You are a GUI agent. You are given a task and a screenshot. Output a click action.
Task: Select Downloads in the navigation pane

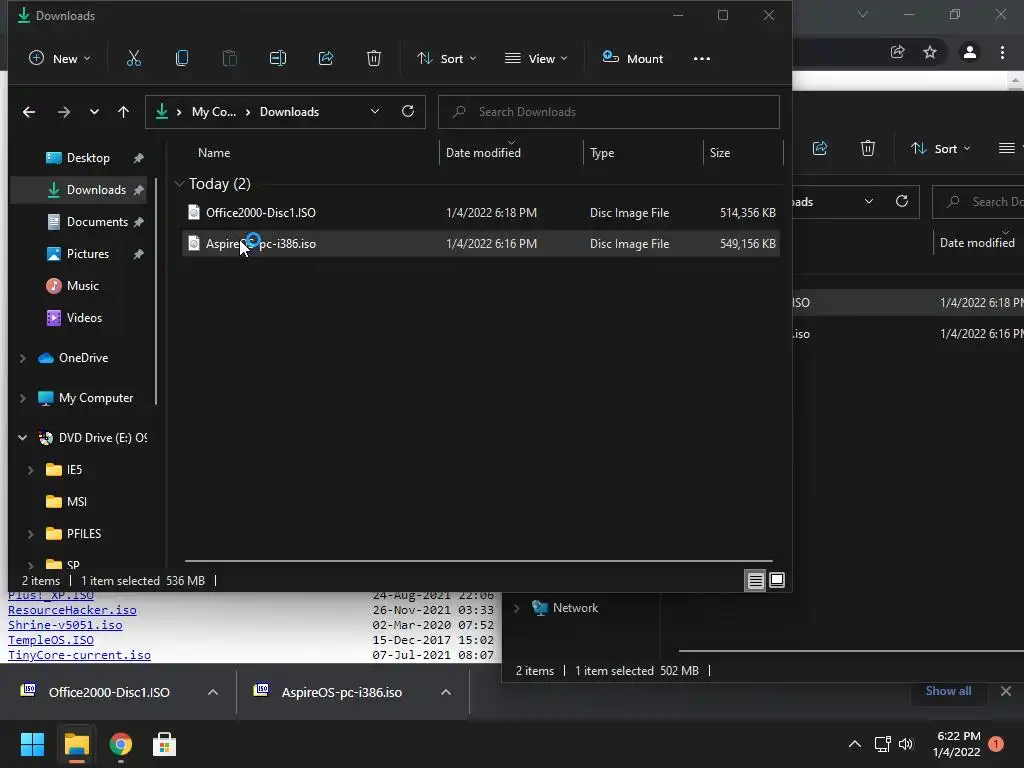click(x=96, y=189)
